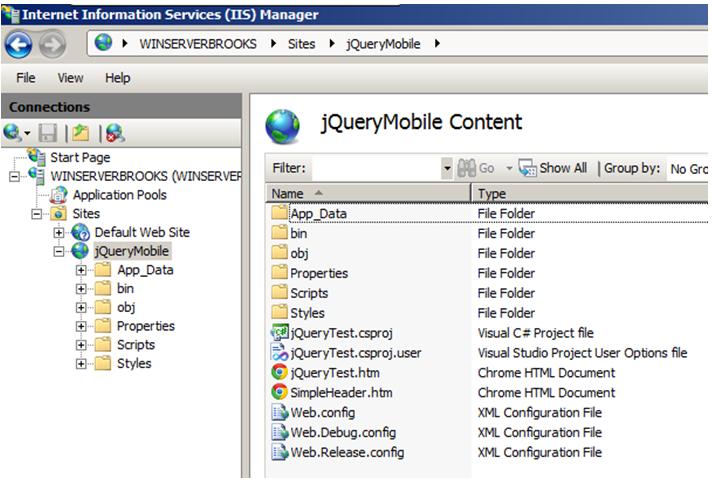Click the App_Data folder icon in content list
Viewport: 713px width, 496px height.
[279, 212]
